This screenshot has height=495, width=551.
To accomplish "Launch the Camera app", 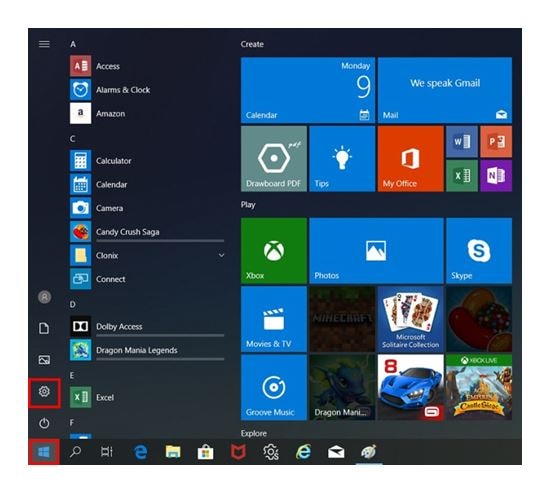I will (147, 208).
